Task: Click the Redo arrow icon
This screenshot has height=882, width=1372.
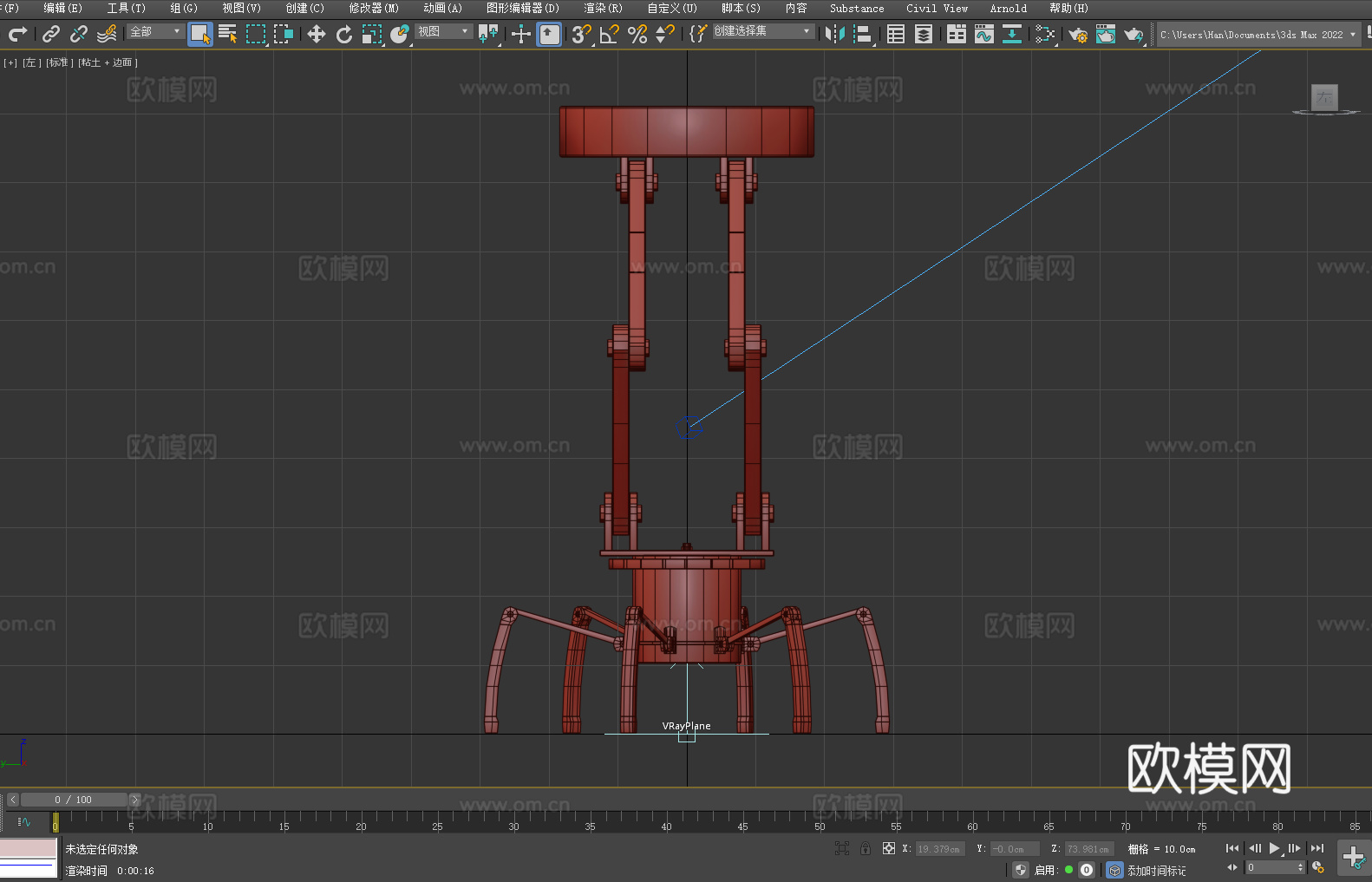Action: coord(17,34)
